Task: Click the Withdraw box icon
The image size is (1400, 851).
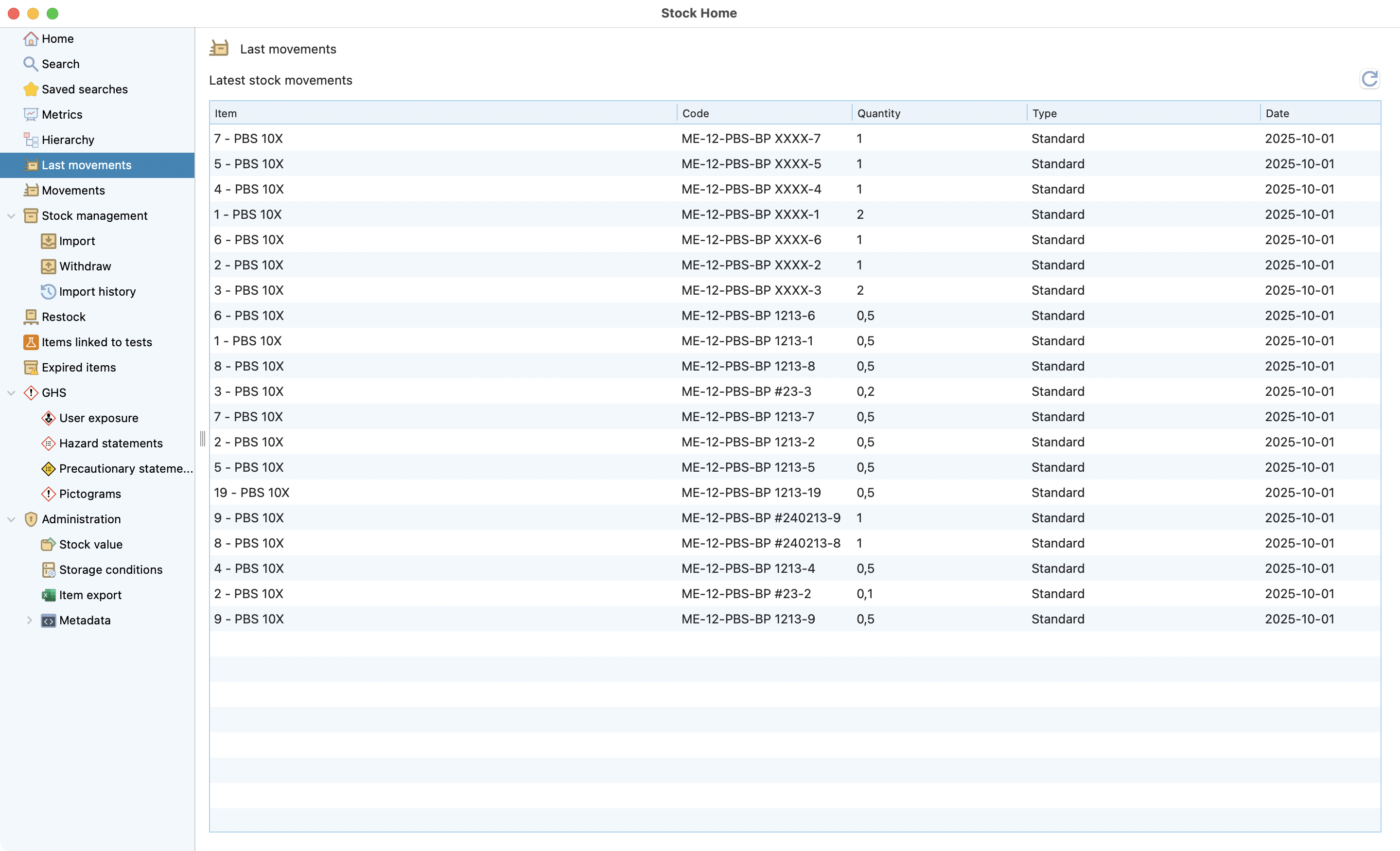Action: pyautogui.click(x=48, y=266)
